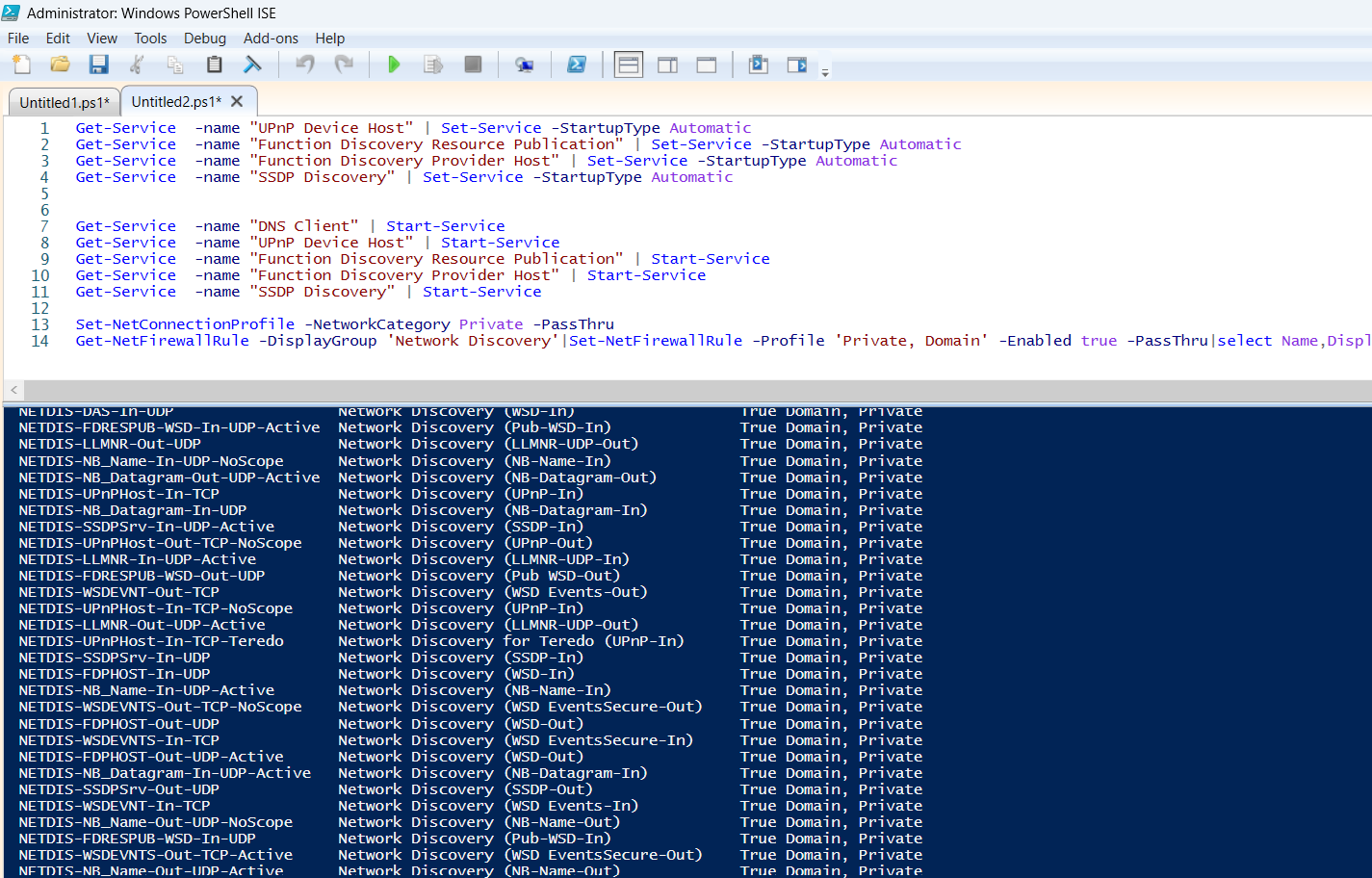
Task: Save the script with floppy disk icon
Action: [98, 65]
